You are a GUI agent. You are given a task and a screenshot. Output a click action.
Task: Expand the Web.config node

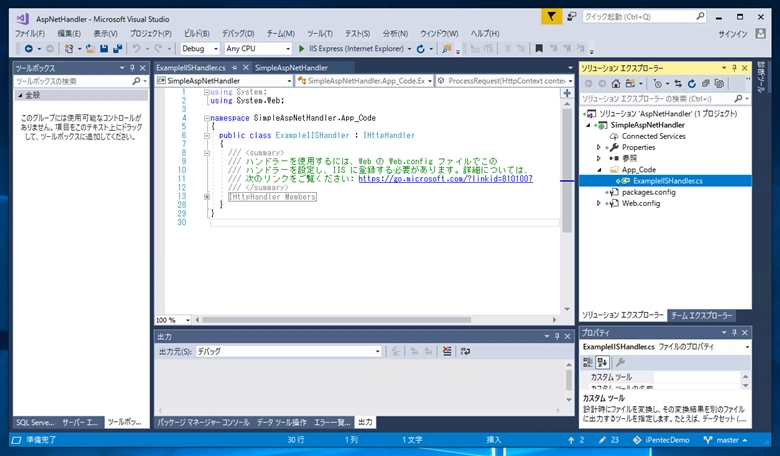tap(598, 203)
